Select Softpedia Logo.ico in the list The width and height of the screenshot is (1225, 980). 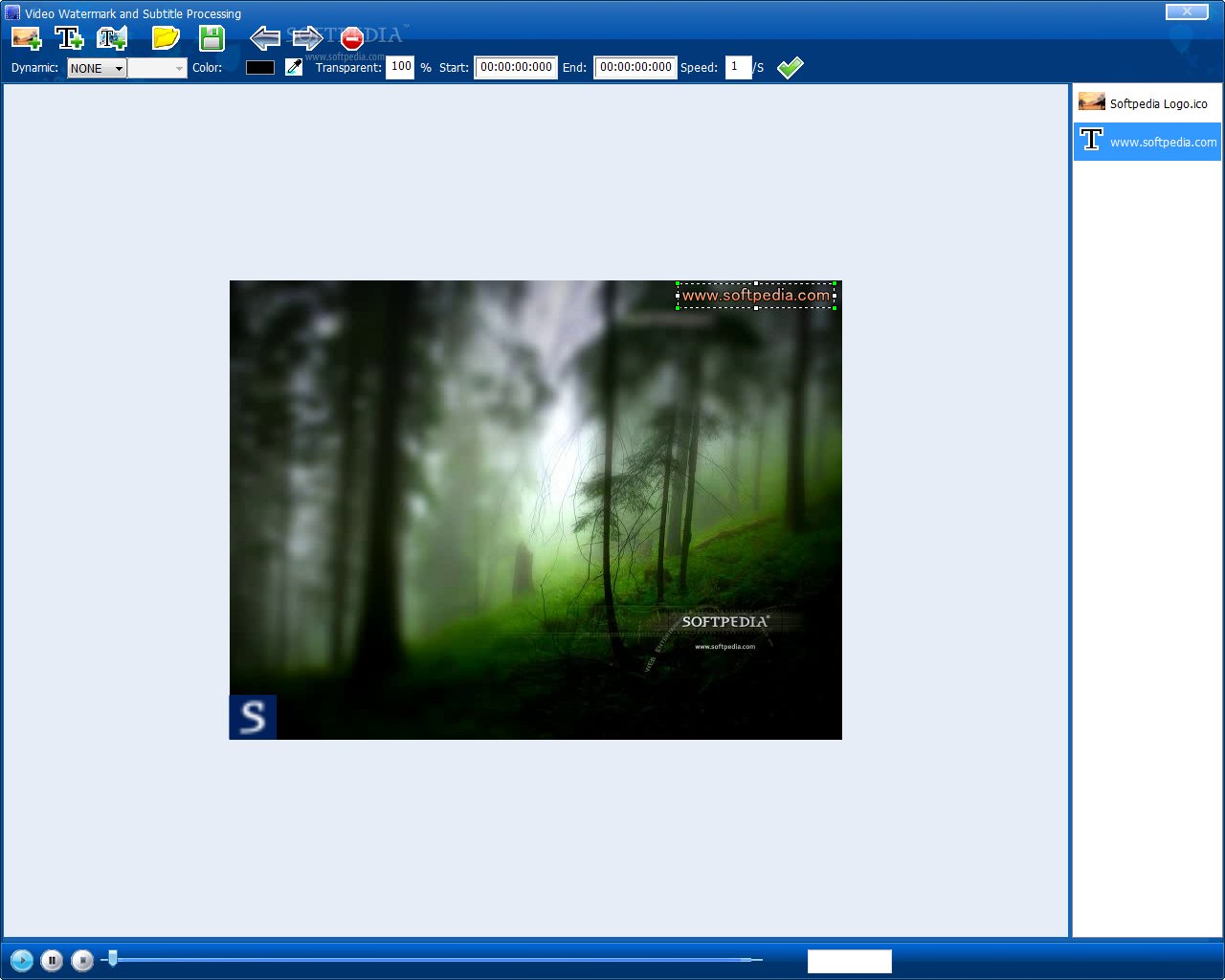(x=1147, y=103)
